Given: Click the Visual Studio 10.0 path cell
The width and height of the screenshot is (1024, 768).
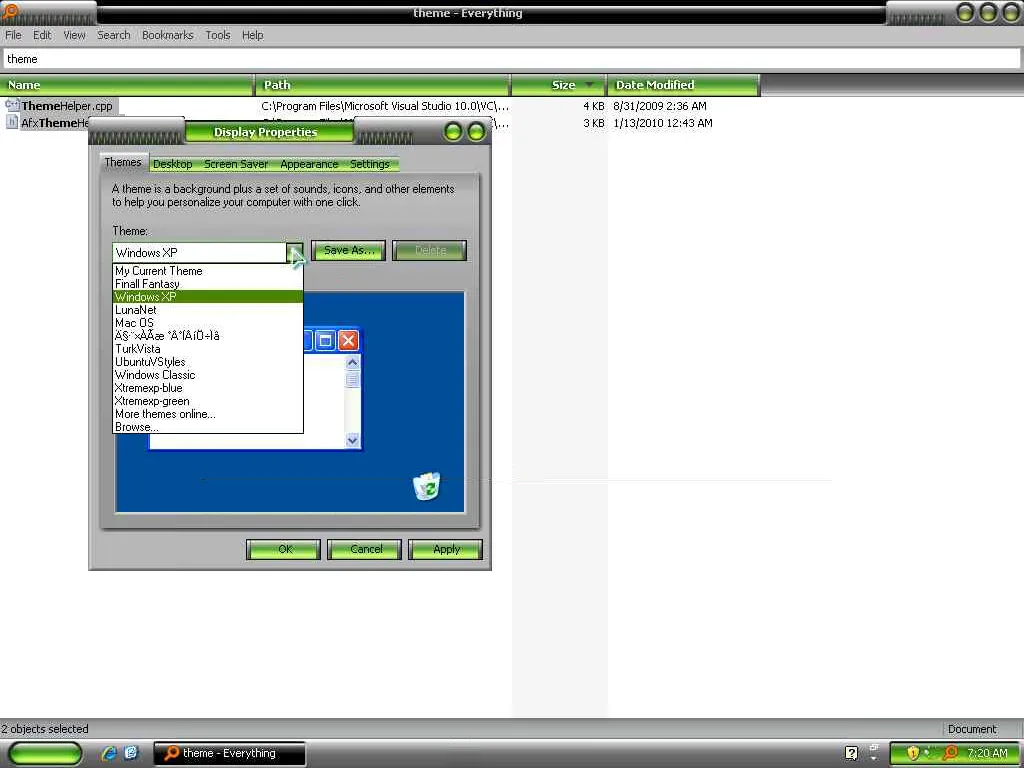Looking at the screenshot, I should 385,106.
